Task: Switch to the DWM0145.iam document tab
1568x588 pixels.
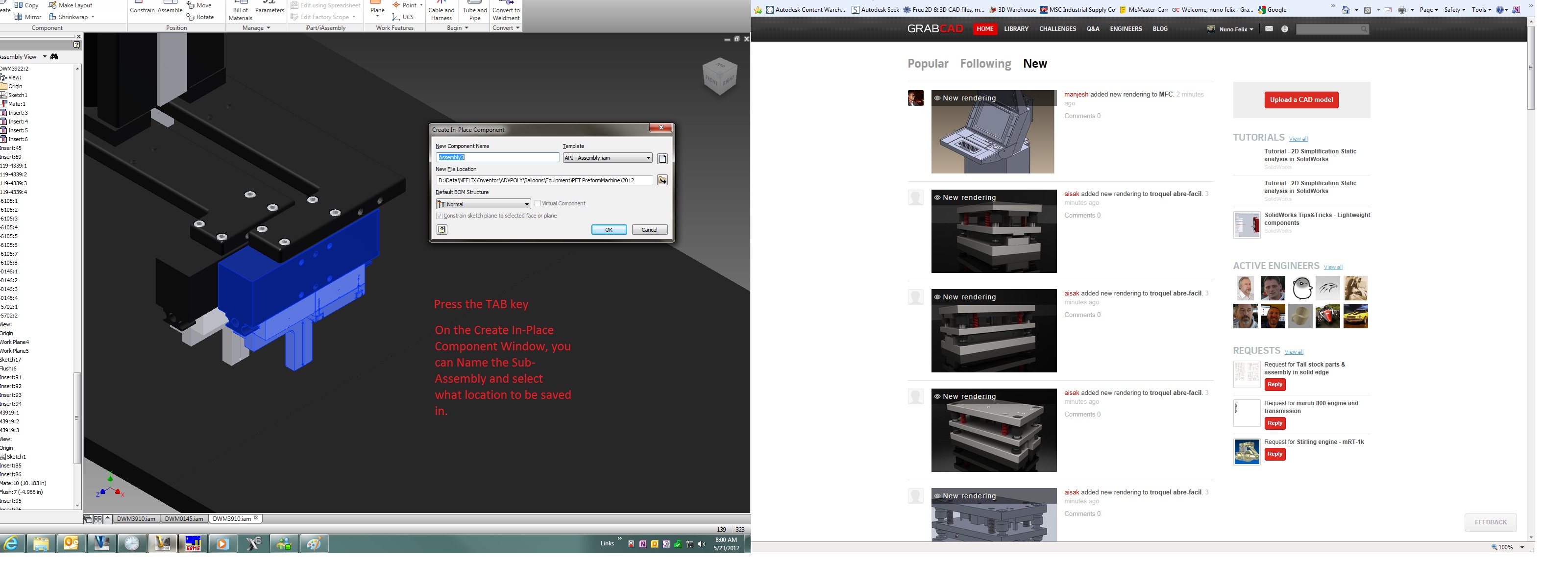Action: (184, 518)
